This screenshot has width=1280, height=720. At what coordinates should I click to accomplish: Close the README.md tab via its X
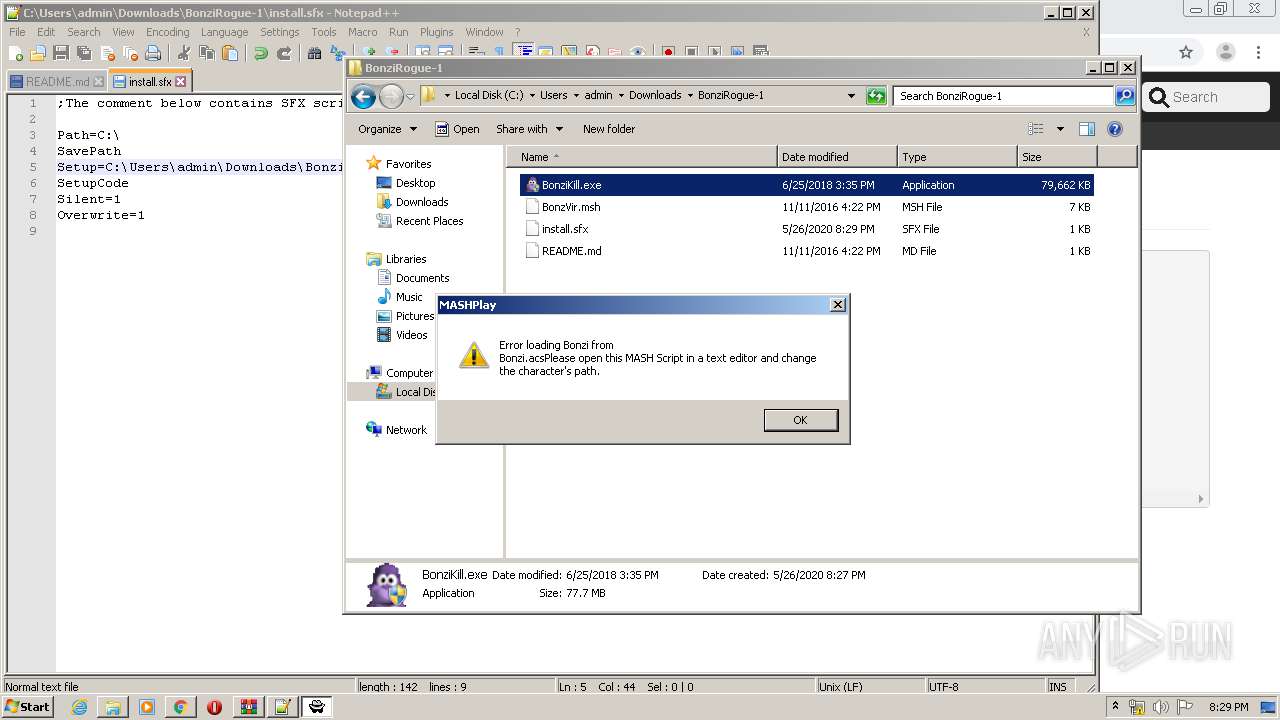(99, 82)
